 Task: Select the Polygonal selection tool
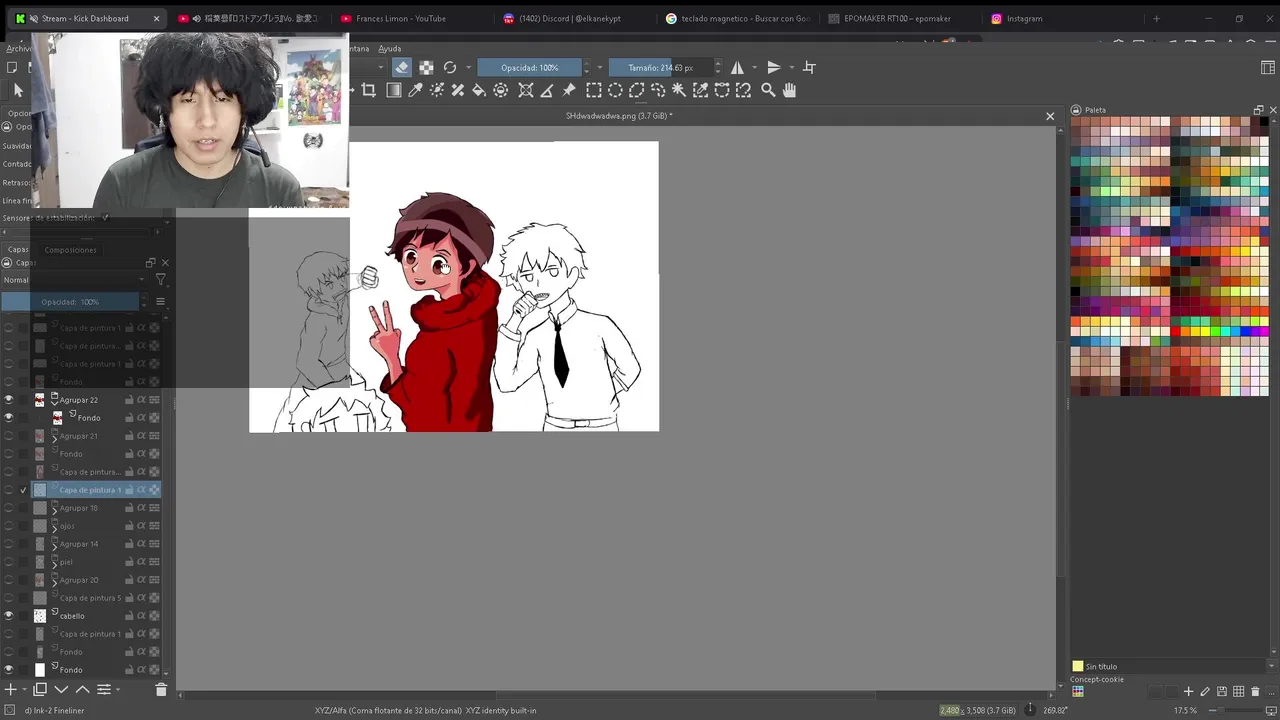(x=636, y=90)
